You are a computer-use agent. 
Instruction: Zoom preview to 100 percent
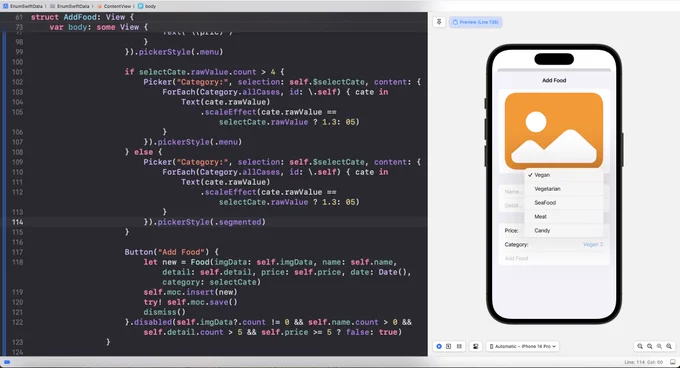650,346
